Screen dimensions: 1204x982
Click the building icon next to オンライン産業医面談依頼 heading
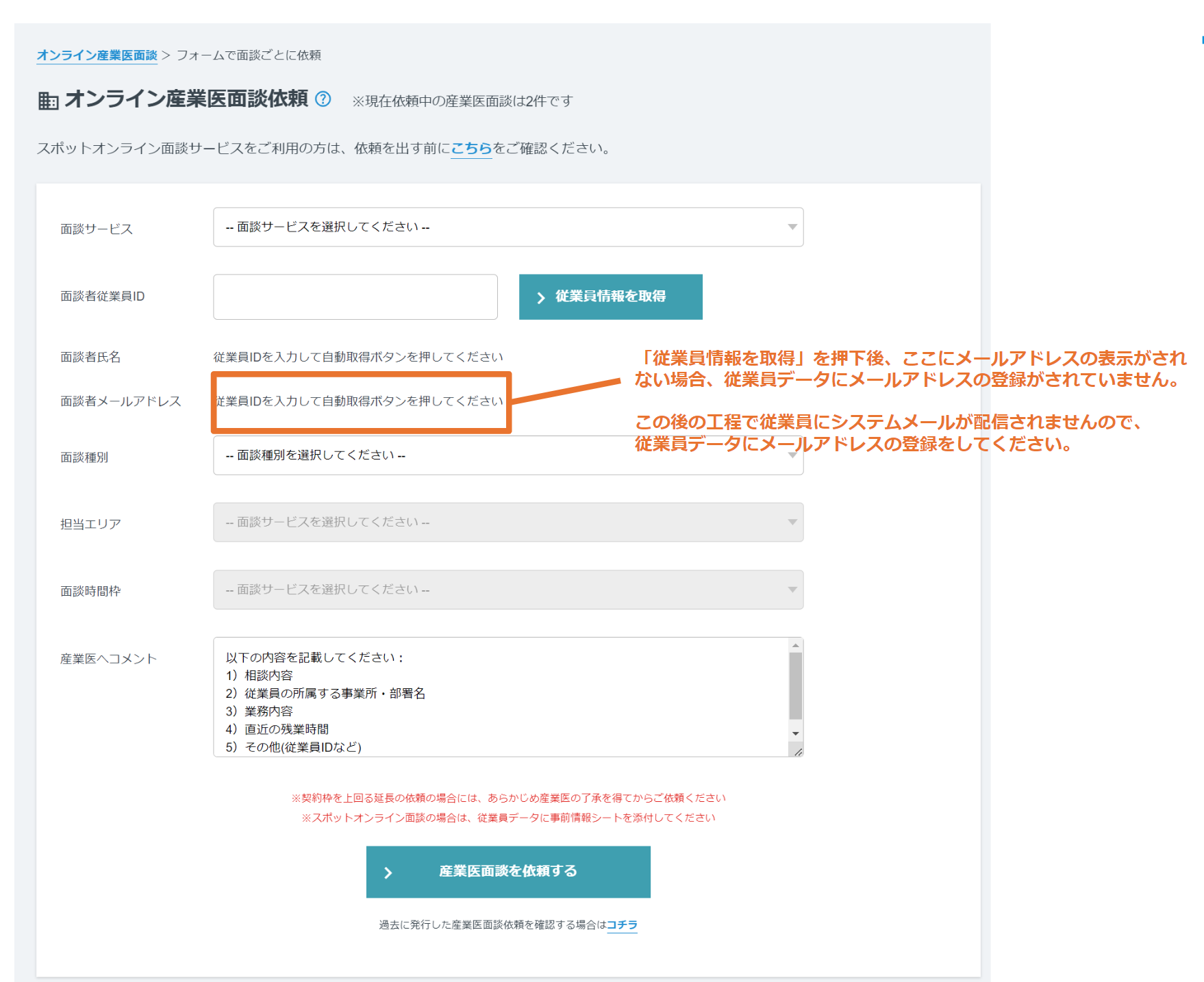point(47,101)
